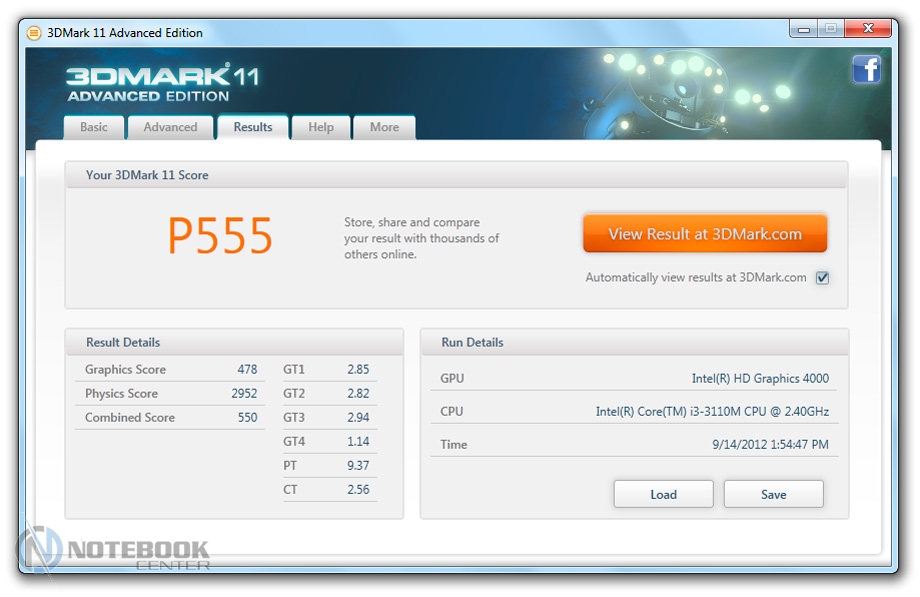Open the Help tab
This screenshot has height=597, width=920.
tap(321, 127)
